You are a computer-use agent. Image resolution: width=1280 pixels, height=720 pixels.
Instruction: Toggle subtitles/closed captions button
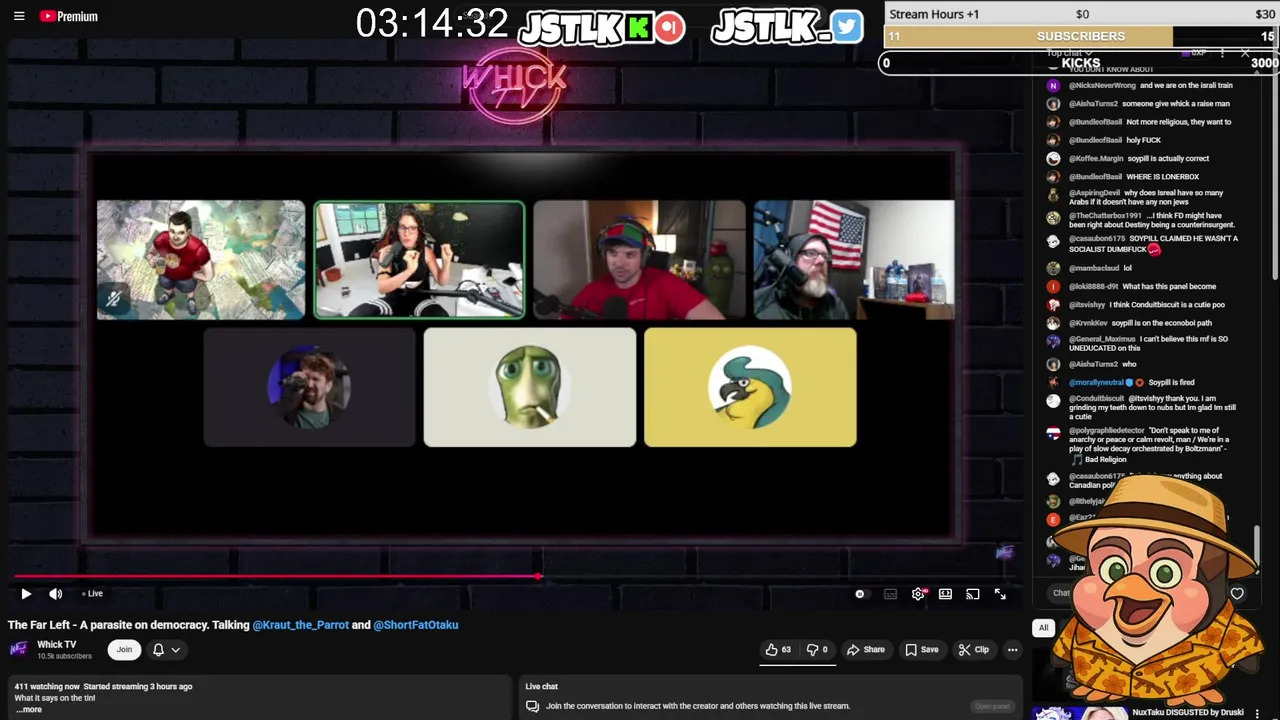click(x=890, y=594)
